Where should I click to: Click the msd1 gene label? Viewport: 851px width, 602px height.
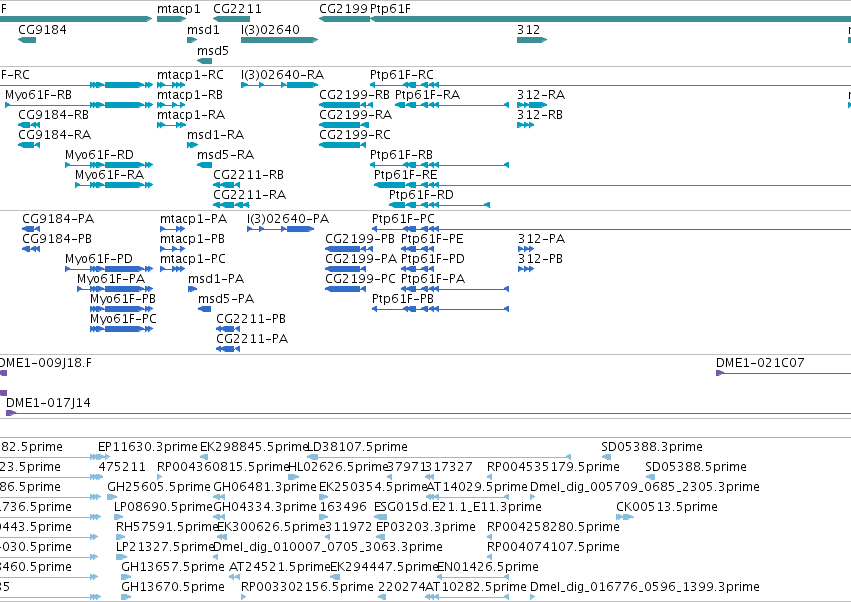coord(204,30)
